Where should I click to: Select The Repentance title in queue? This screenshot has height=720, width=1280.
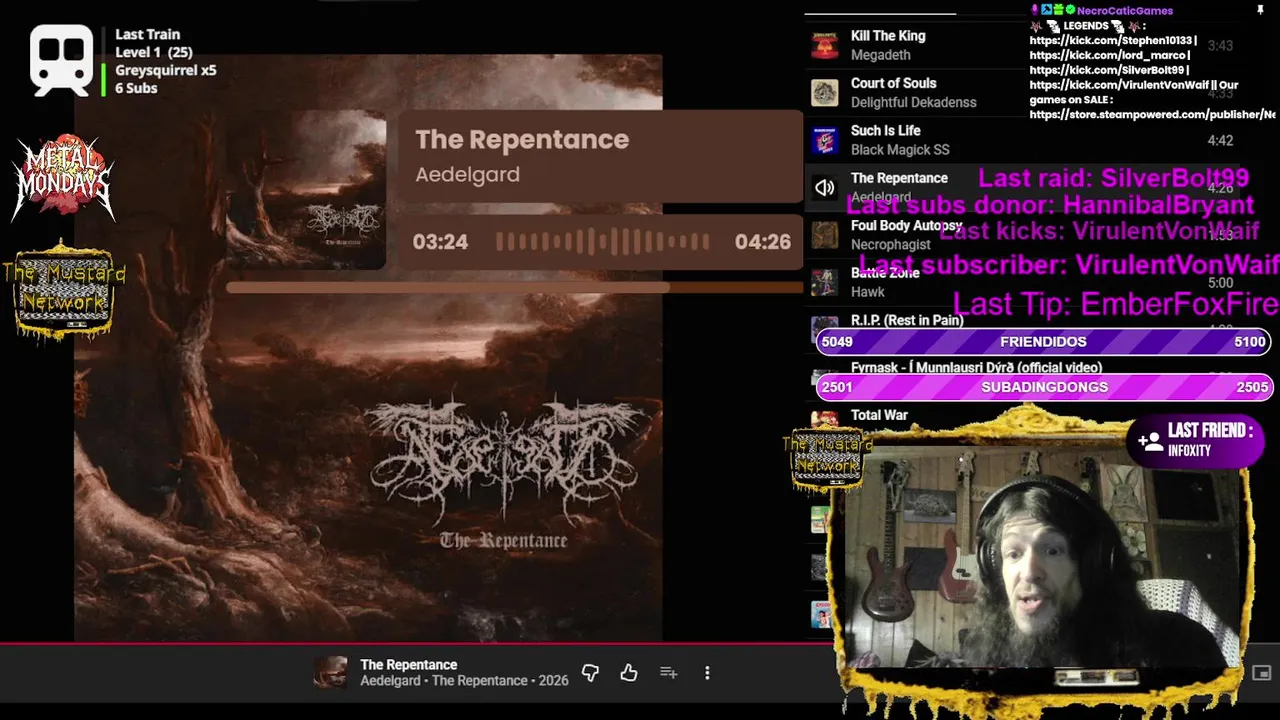click(x=899, y=178)
